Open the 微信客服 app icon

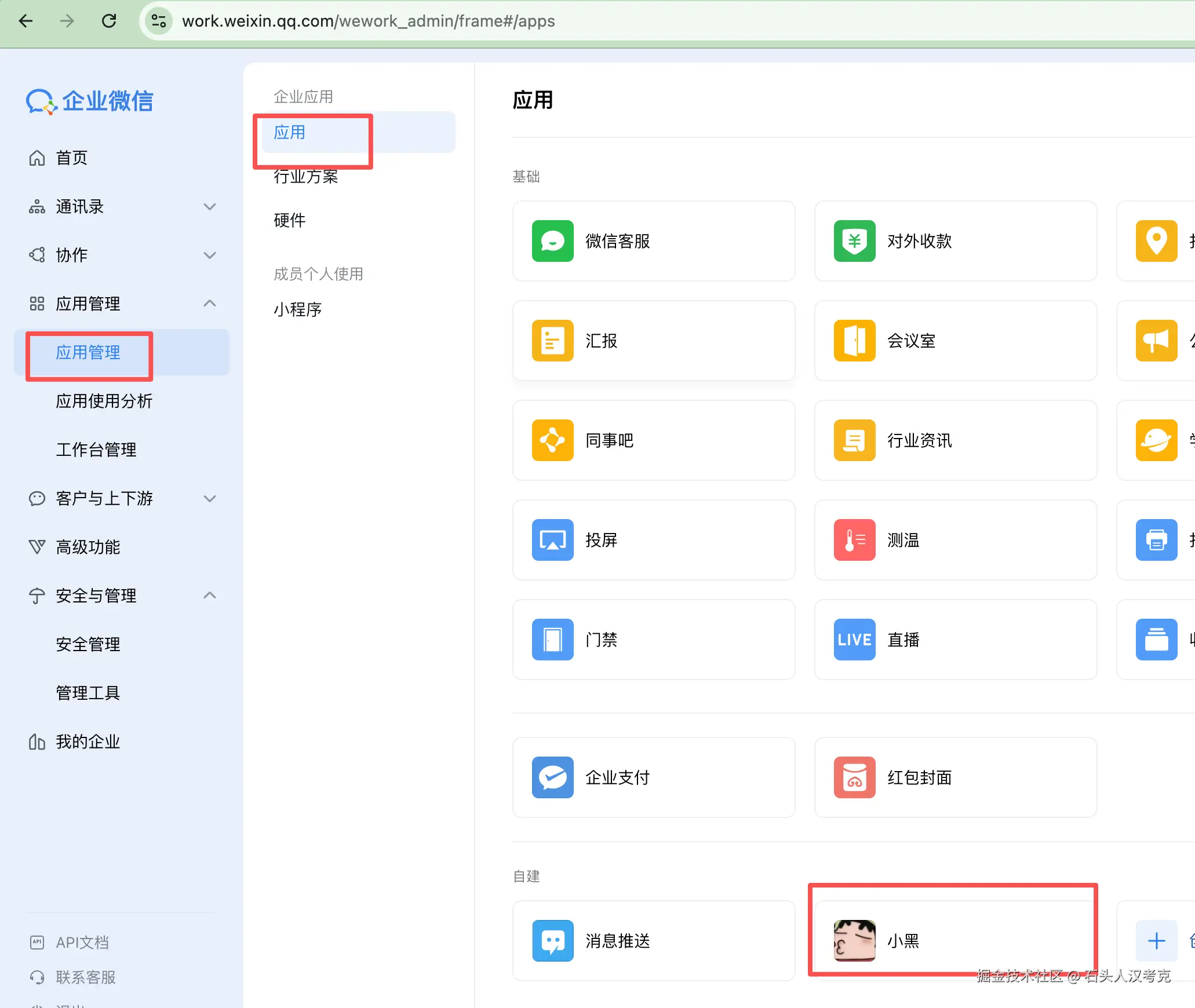(x=552, y=241)
